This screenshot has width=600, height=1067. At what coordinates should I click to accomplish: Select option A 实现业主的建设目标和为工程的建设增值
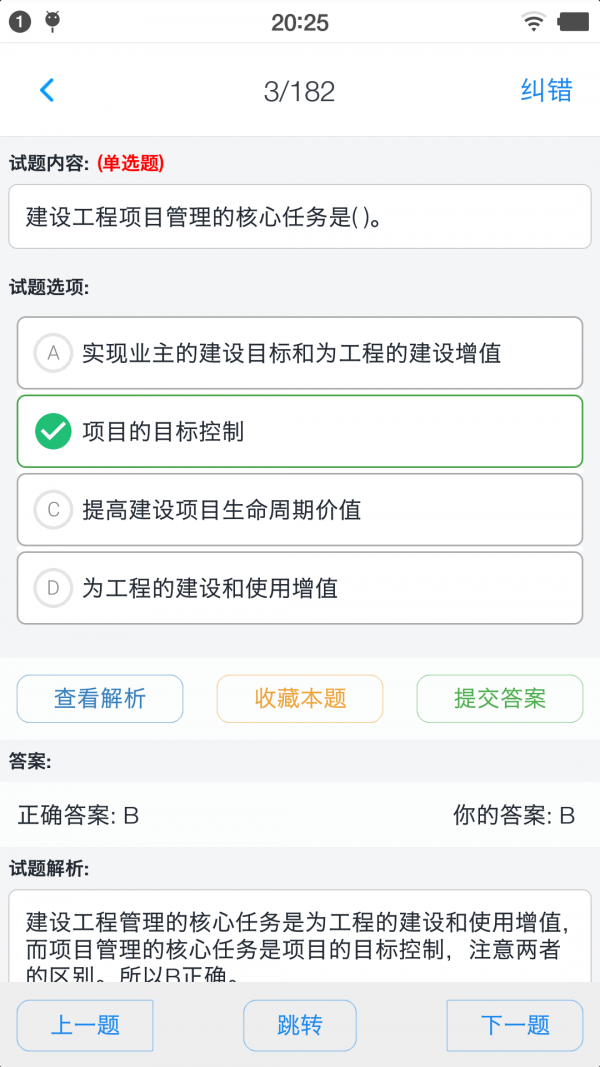(x=300, y=353)
